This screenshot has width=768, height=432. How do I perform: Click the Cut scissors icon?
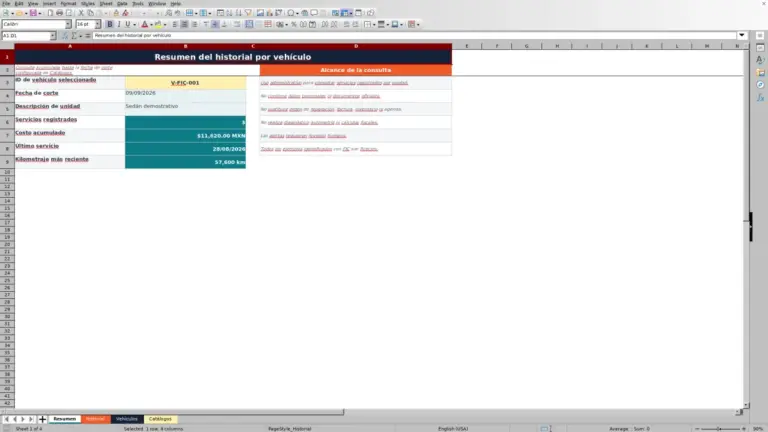pos(81,13)
